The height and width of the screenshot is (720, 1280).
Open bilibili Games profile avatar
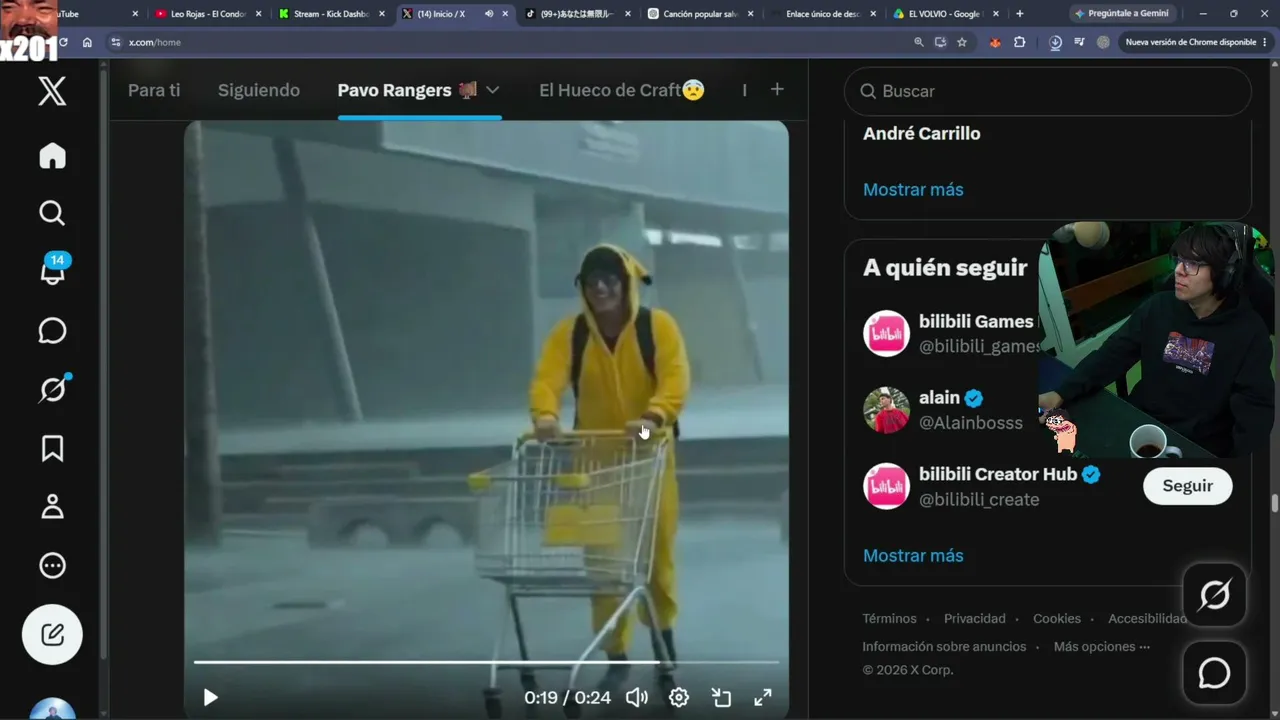(886, 333)
